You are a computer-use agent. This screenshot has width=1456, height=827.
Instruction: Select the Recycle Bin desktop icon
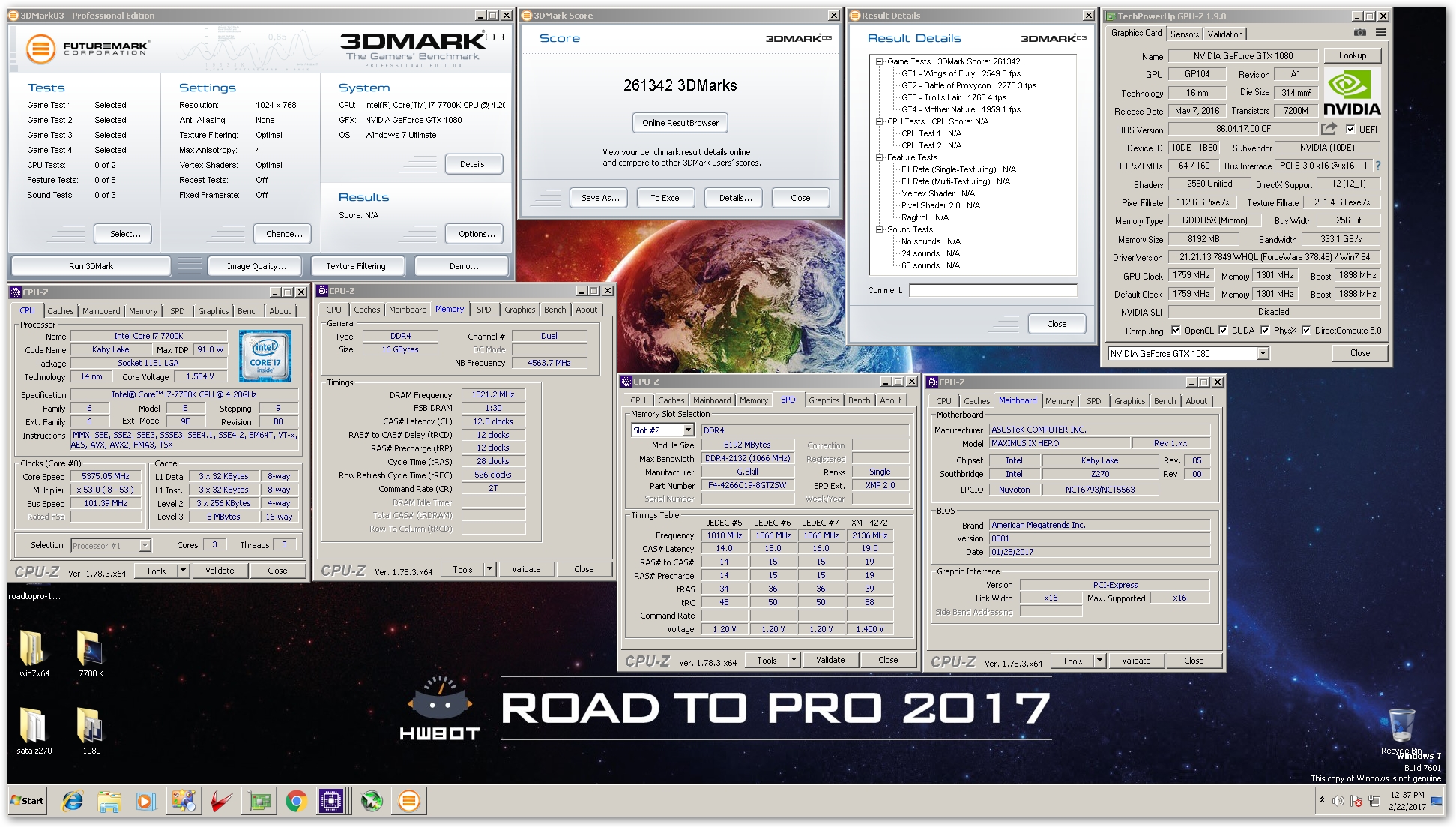click(x=1401, y=731)
